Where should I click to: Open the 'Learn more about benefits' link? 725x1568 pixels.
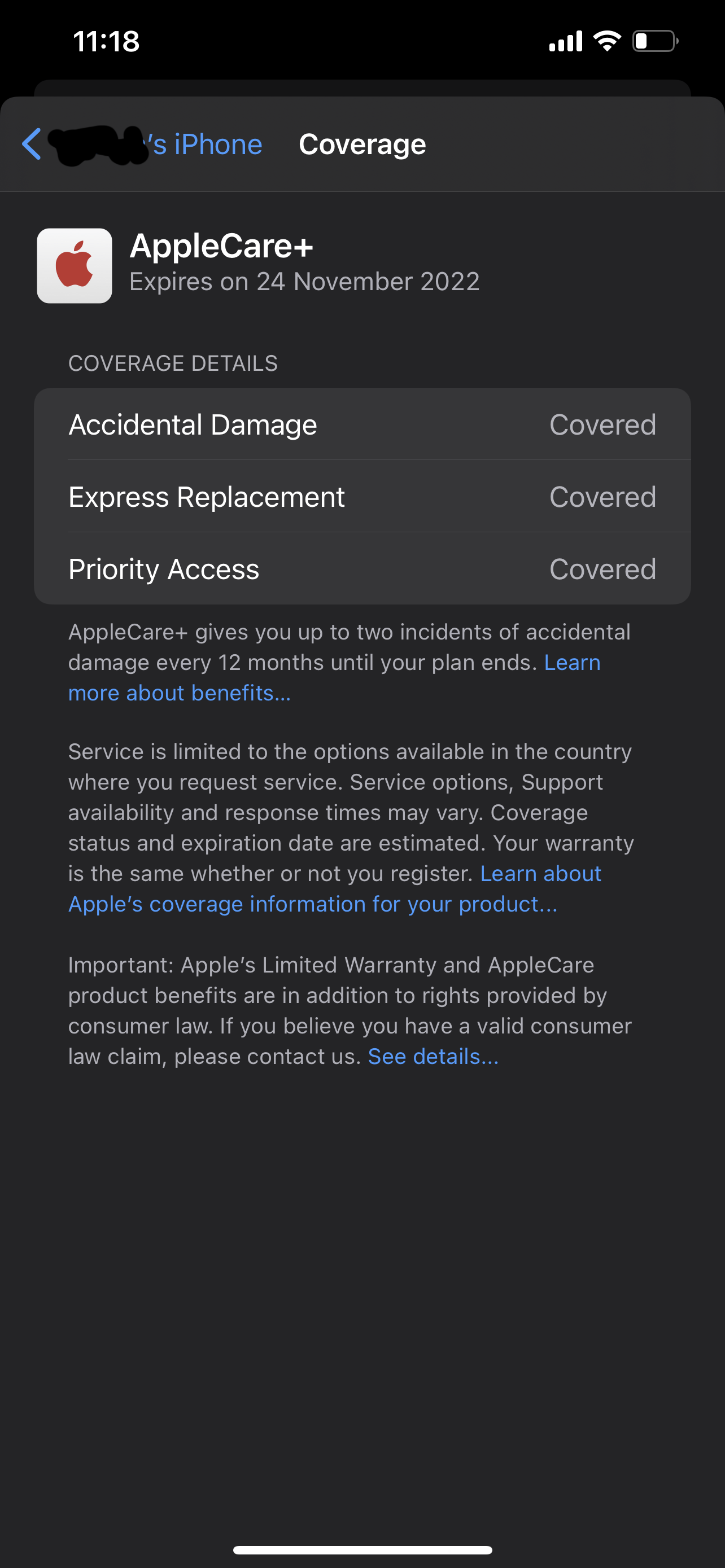point(180,693)
